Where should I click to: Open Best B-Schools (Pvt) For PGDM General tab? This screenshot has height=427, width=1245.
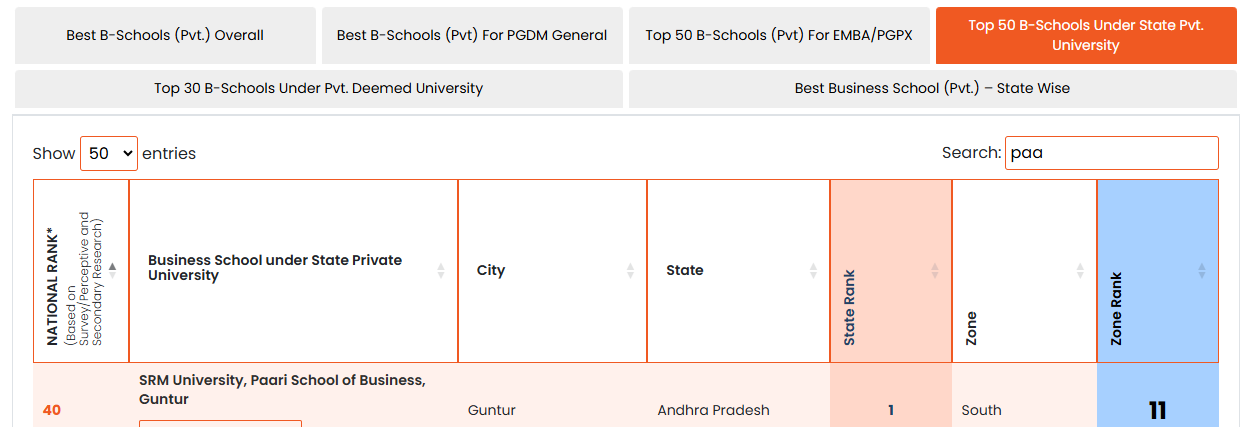pyautogui.click(x=472, y=35)
